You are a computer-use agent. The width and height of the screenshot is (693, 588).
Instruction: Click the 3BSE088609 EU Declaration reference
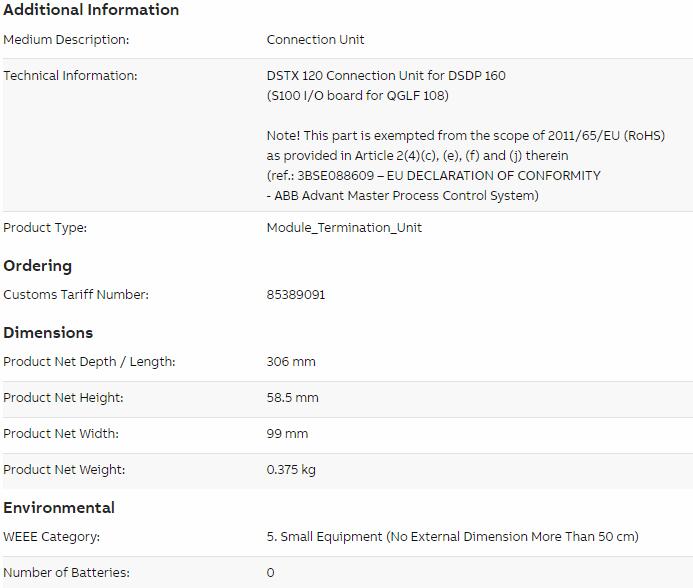pos(434,176)
